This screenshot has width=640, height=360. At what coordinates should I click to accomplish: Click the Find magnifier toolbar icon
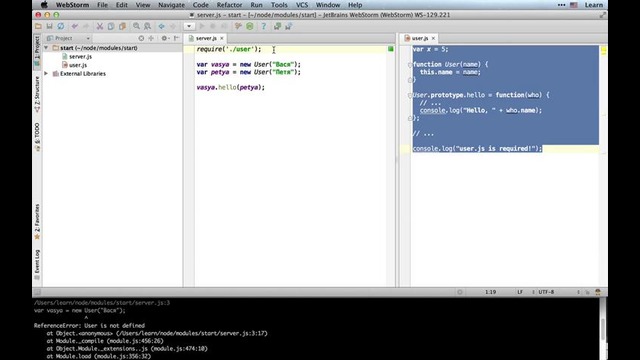point(136,26)
